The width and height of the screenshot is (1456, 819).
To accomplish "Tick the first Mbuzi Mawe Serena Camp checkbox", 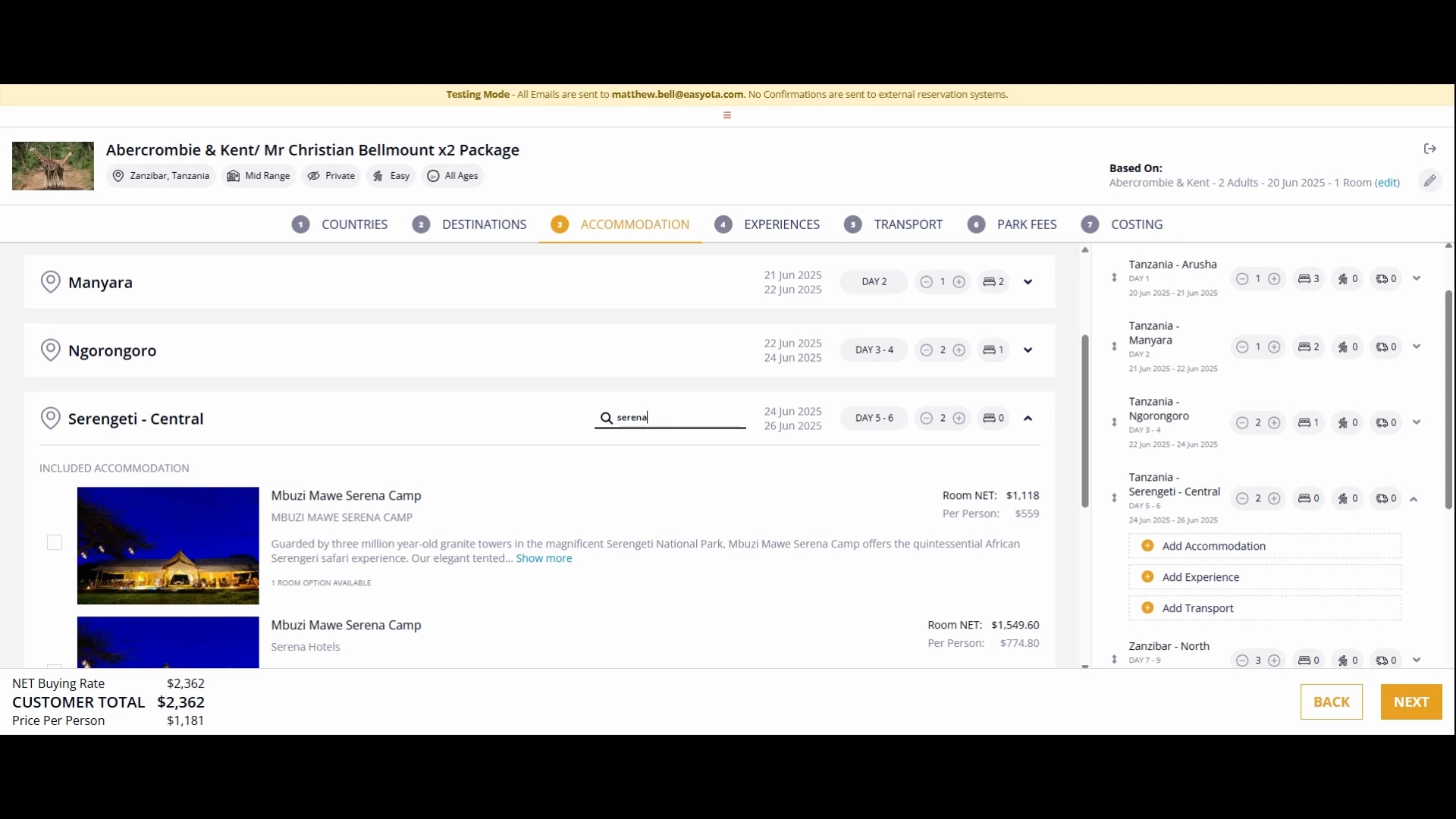I will coord(55,542).
